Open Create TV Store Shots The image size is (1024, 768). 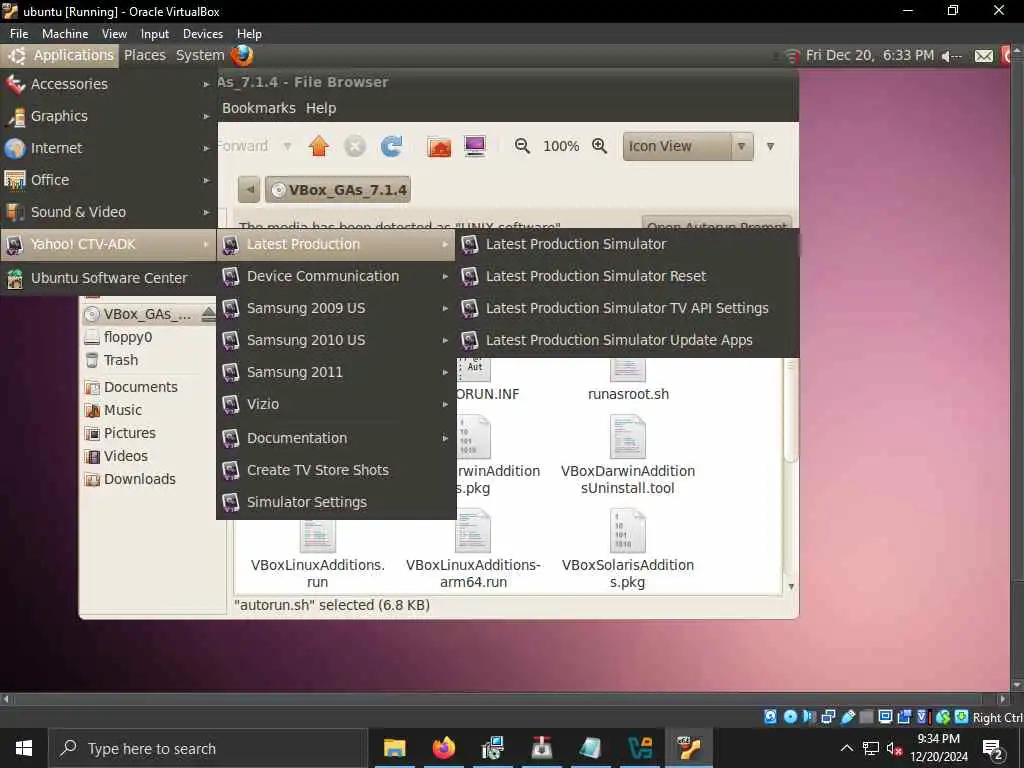pos(336,470)
